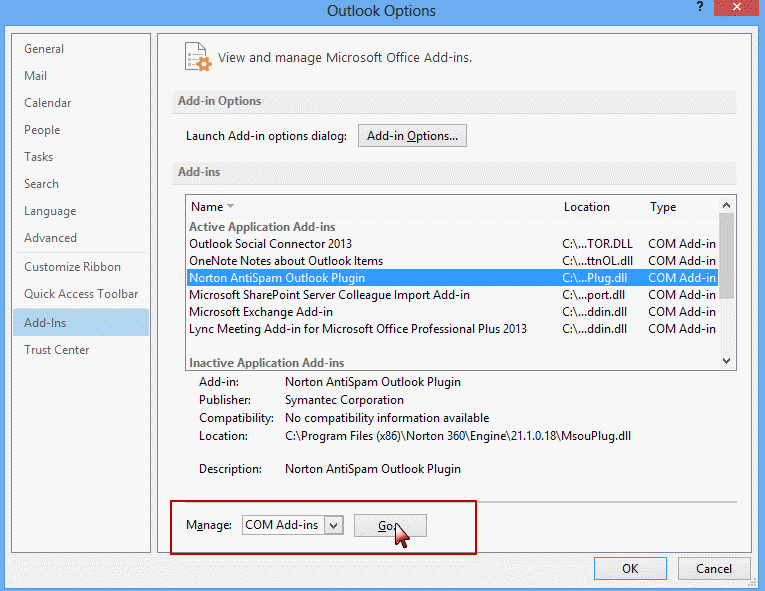Select Lync Meeting Add-in entry
Image resolution: width=765 pixels, height=591 pixels.
(x=358, y=329)
